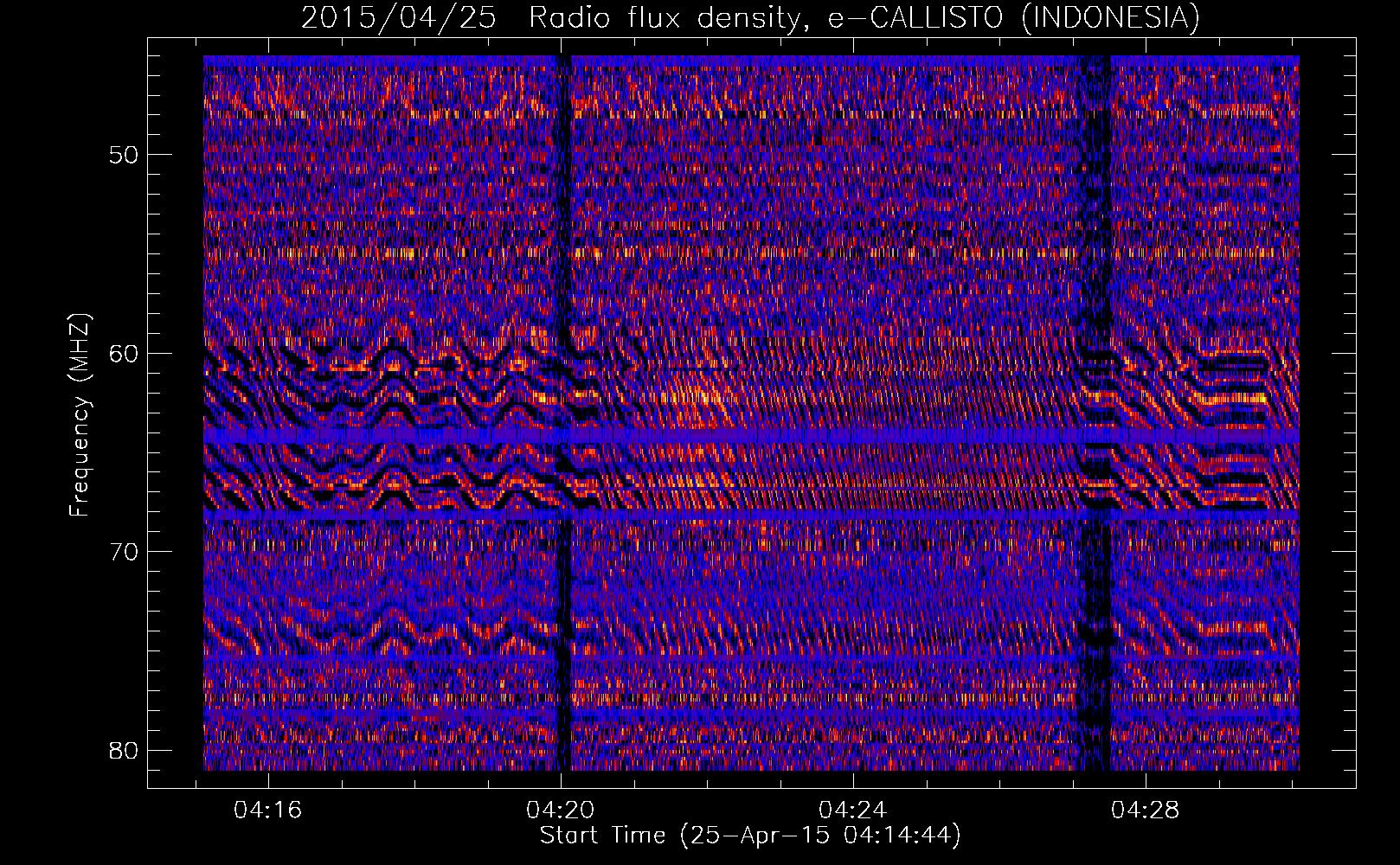
Task: Click the 04:28 time tick label
Action: 1145,811
